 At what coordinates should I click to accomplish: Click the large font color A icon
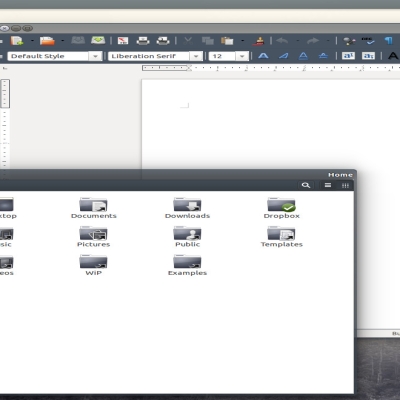point(393,56)
